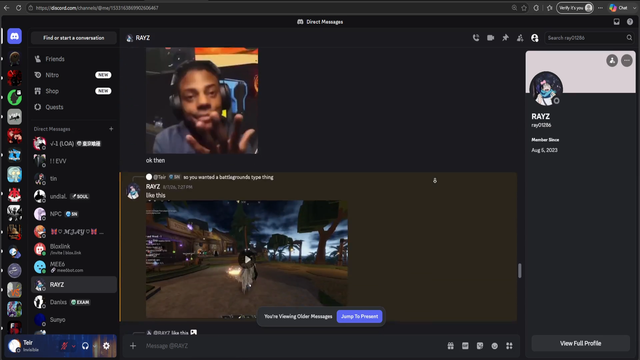
Task: Bookmark this page with the star icon
Action: (x=524, y=8)
